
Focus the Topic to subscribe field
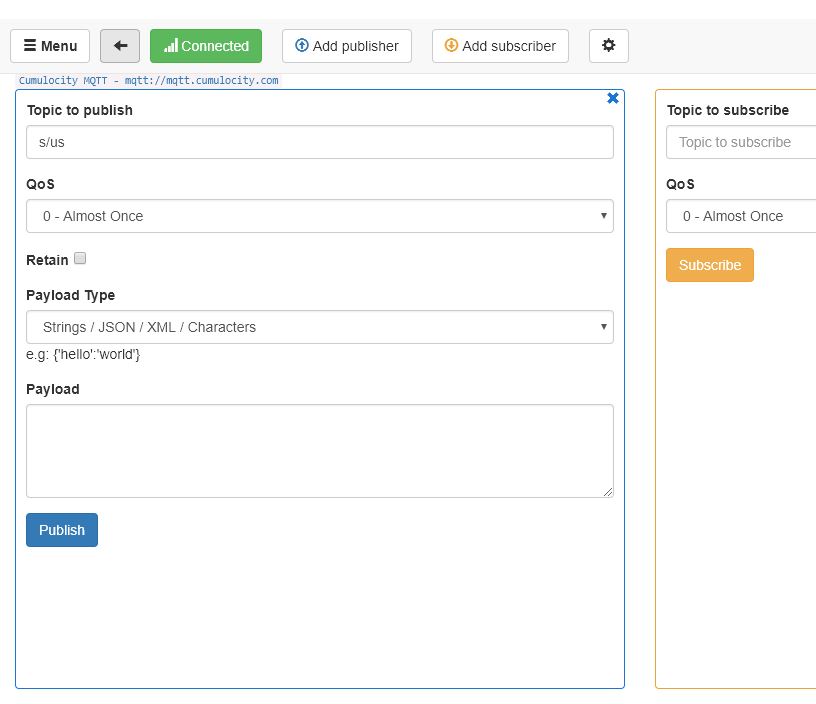[x=741, y=142]
